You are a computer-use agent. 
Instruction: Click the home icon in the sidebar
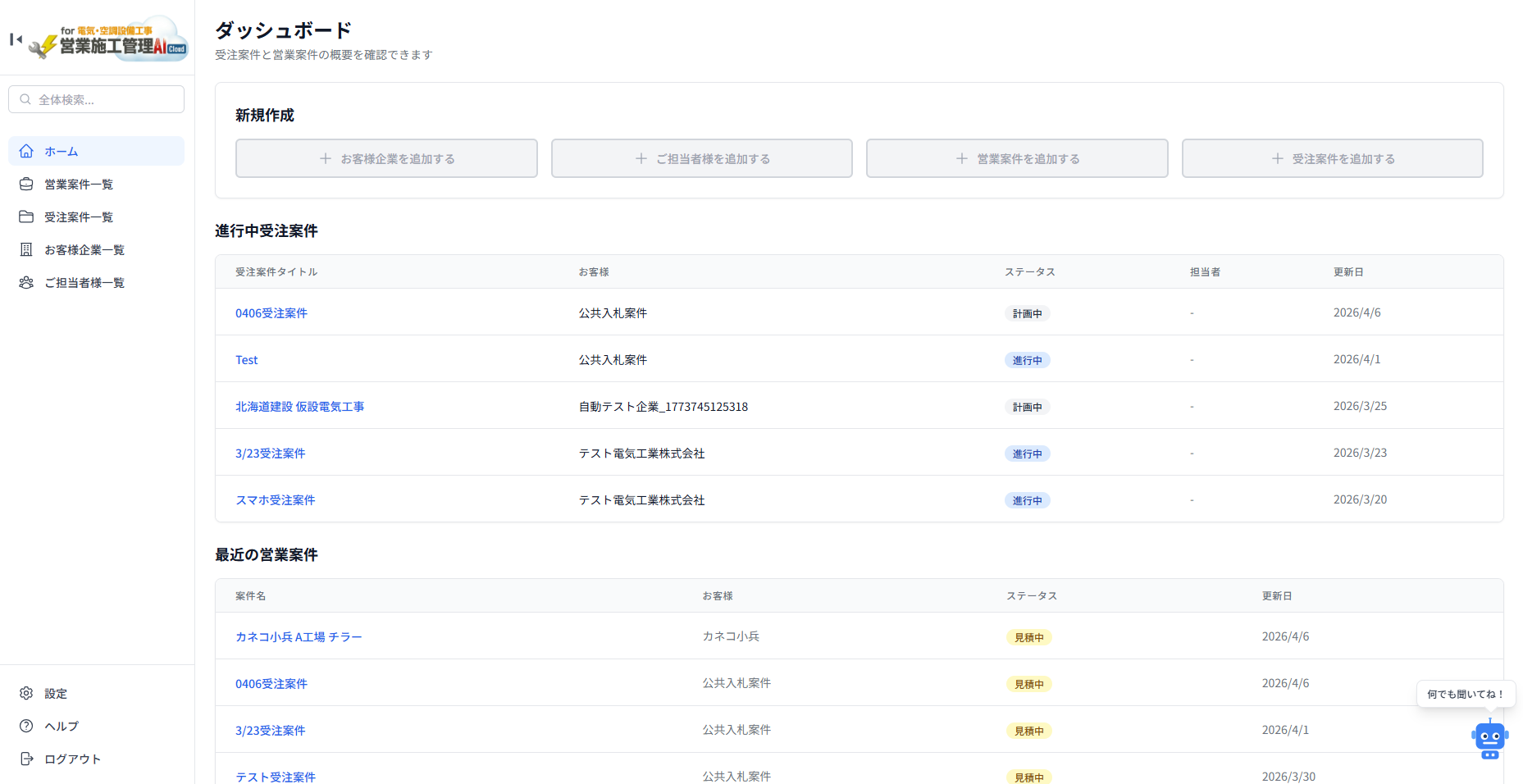[x=26, y=151]
